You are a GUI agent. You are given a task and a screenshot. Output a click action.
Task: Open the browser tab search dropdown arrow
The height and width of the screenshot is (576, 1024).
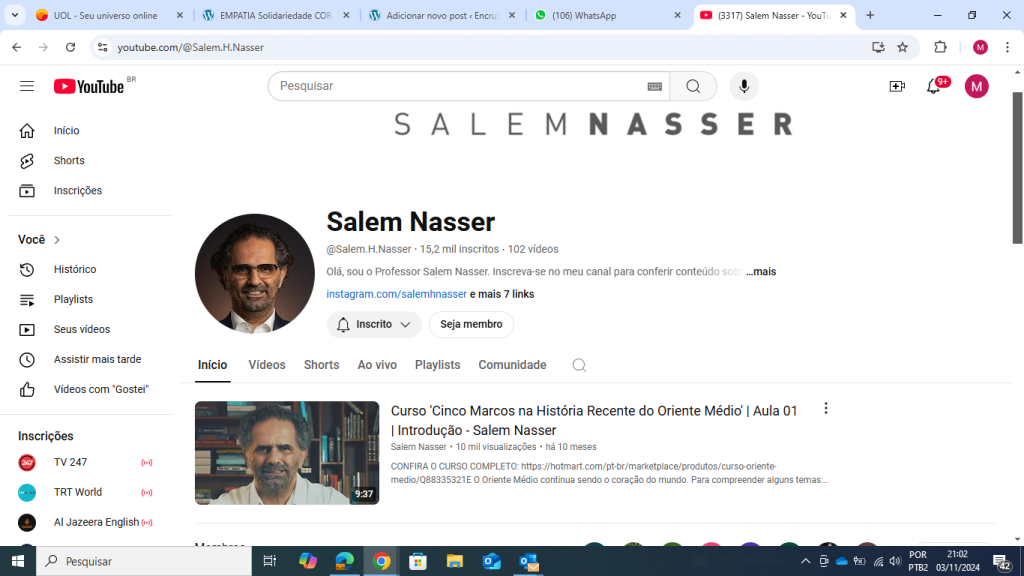(14, 15)
